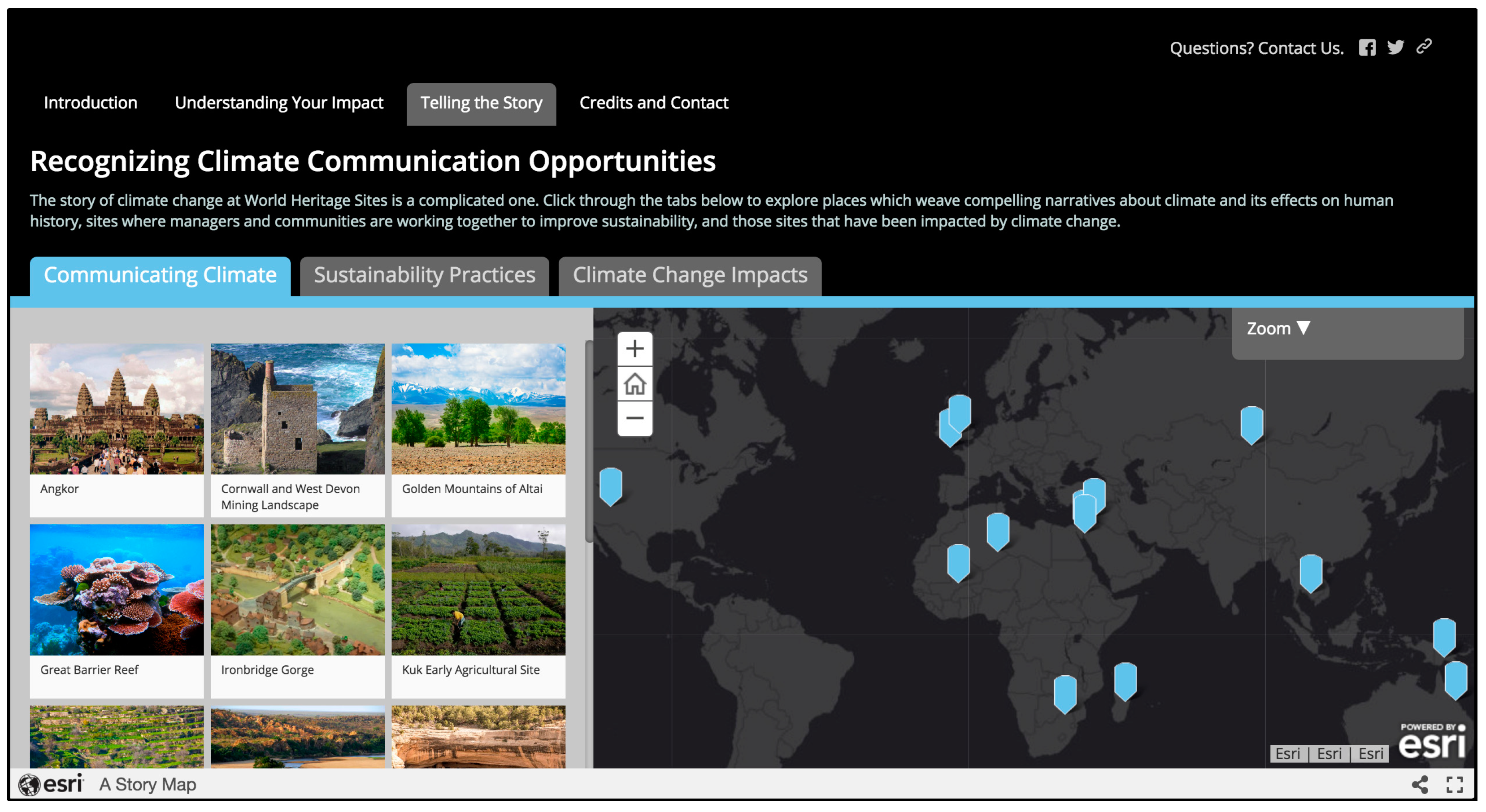
Task: Share story via Twitter icon
Action: click(x=1395, y=47)
